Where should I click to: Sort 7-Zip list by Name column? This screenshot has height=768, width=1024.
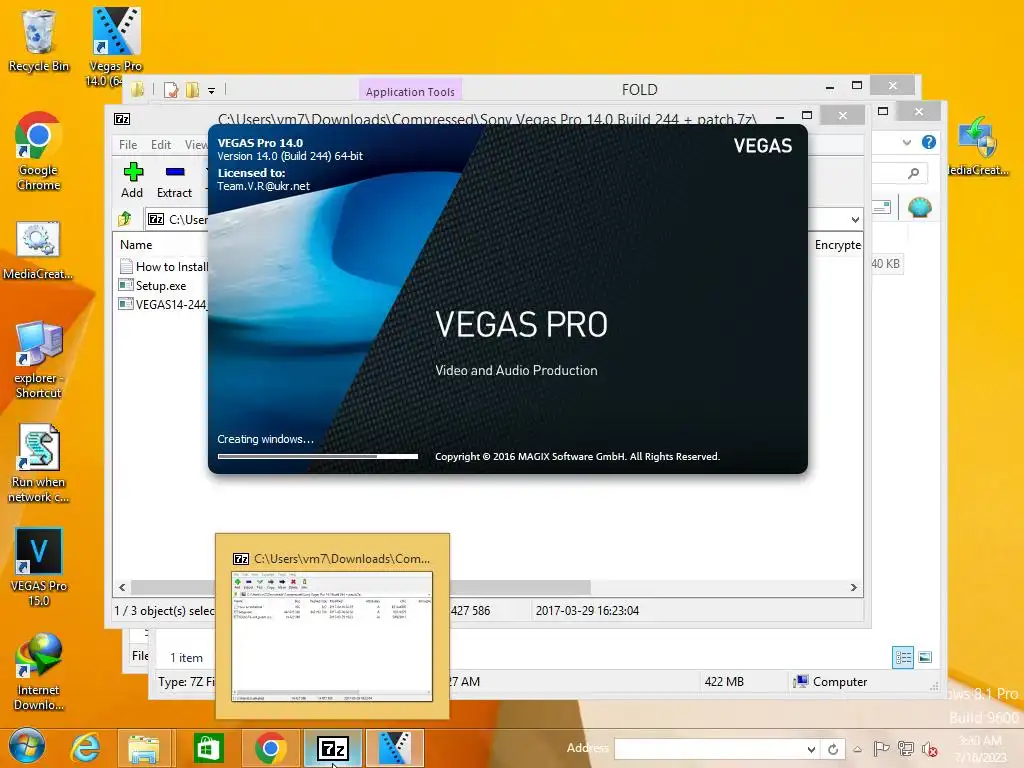pos(136,244)
